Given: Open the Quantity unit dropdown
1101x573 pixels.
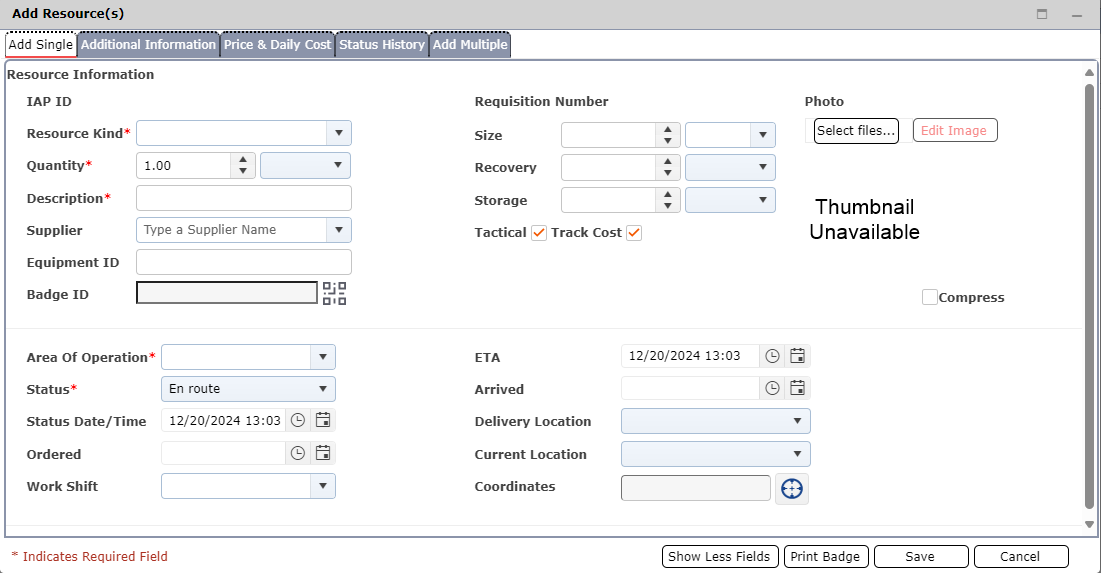Looking at the screenshot, I should coord(305,166).
